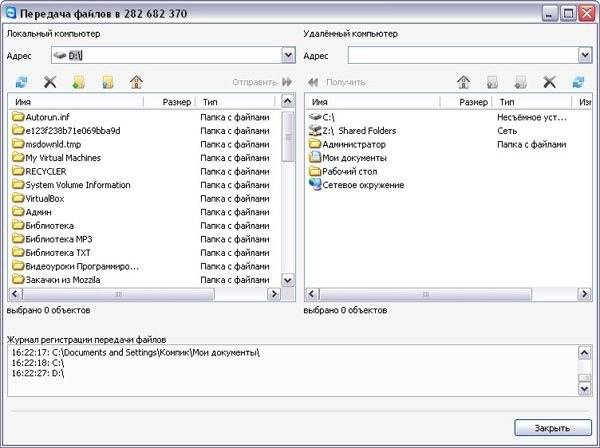Sort local files by Размер column
The image size is (600, 448).
pyautogui.click(x=170, y=102)
